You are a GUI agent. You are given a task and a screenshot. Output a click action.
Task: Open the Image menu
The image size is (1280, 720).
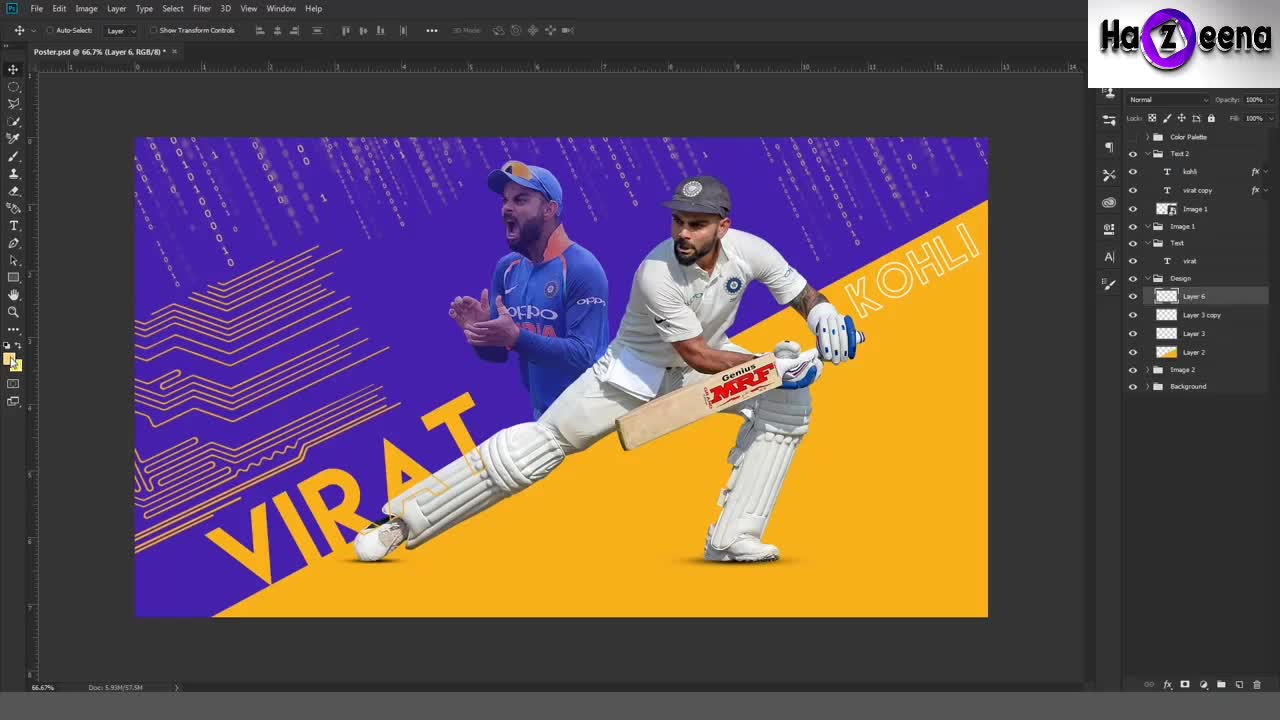86,9
